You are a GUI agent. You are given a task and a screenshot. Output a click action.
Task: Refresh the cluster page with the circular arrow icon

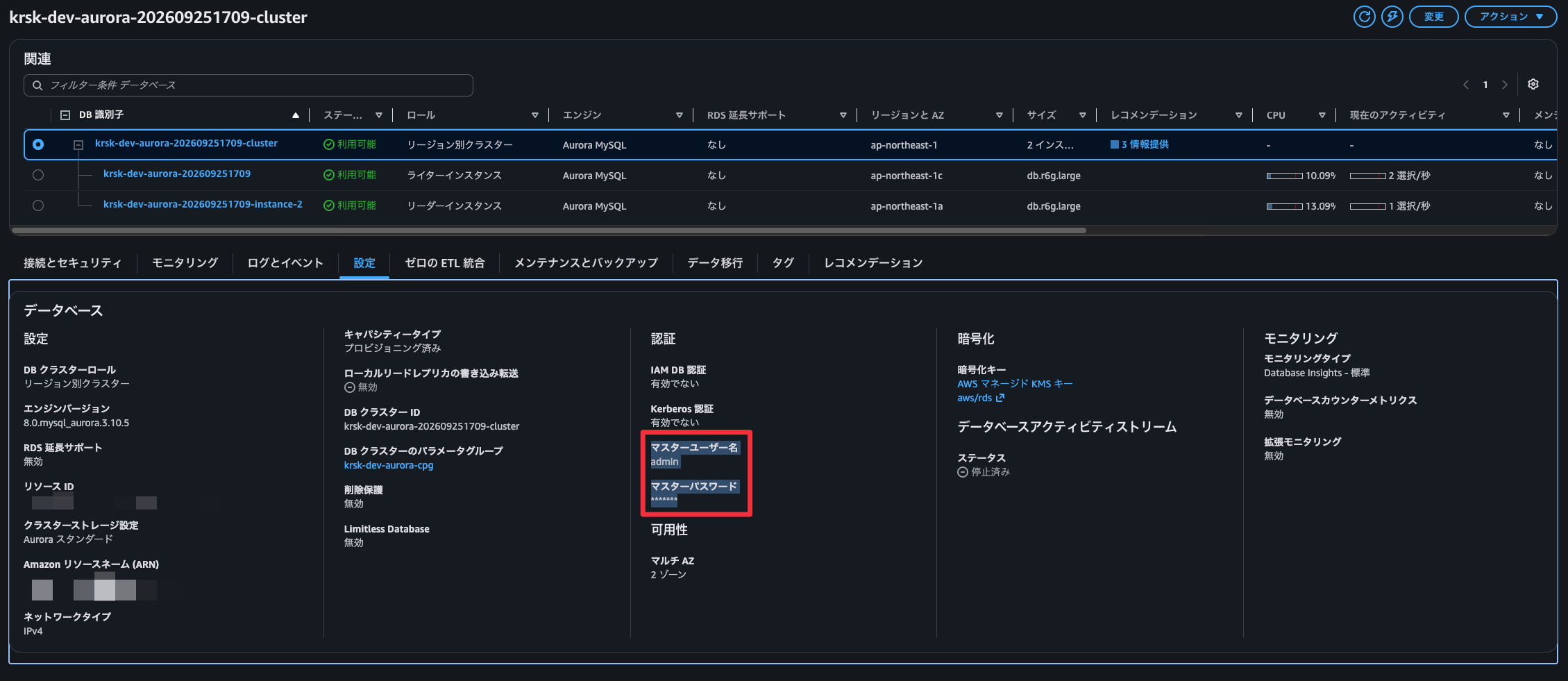(x=1364, y=17)
